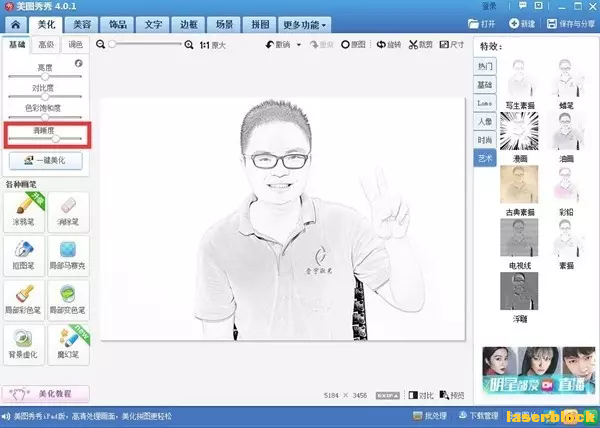Click the reset icon beside 亮度

[78, 63]
